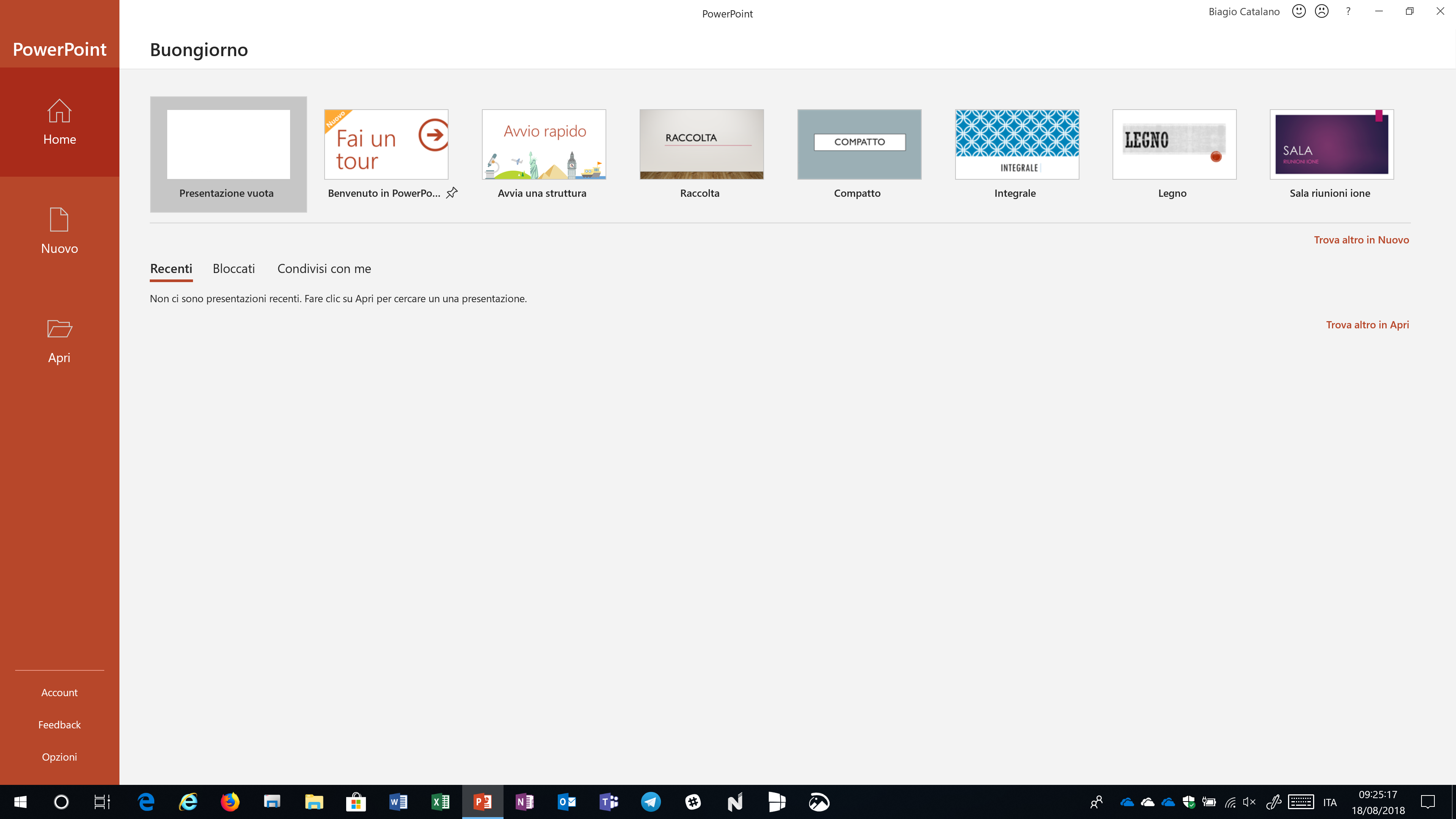
Task: Open the Action Center notification icon
Action: click(1428, 802)
